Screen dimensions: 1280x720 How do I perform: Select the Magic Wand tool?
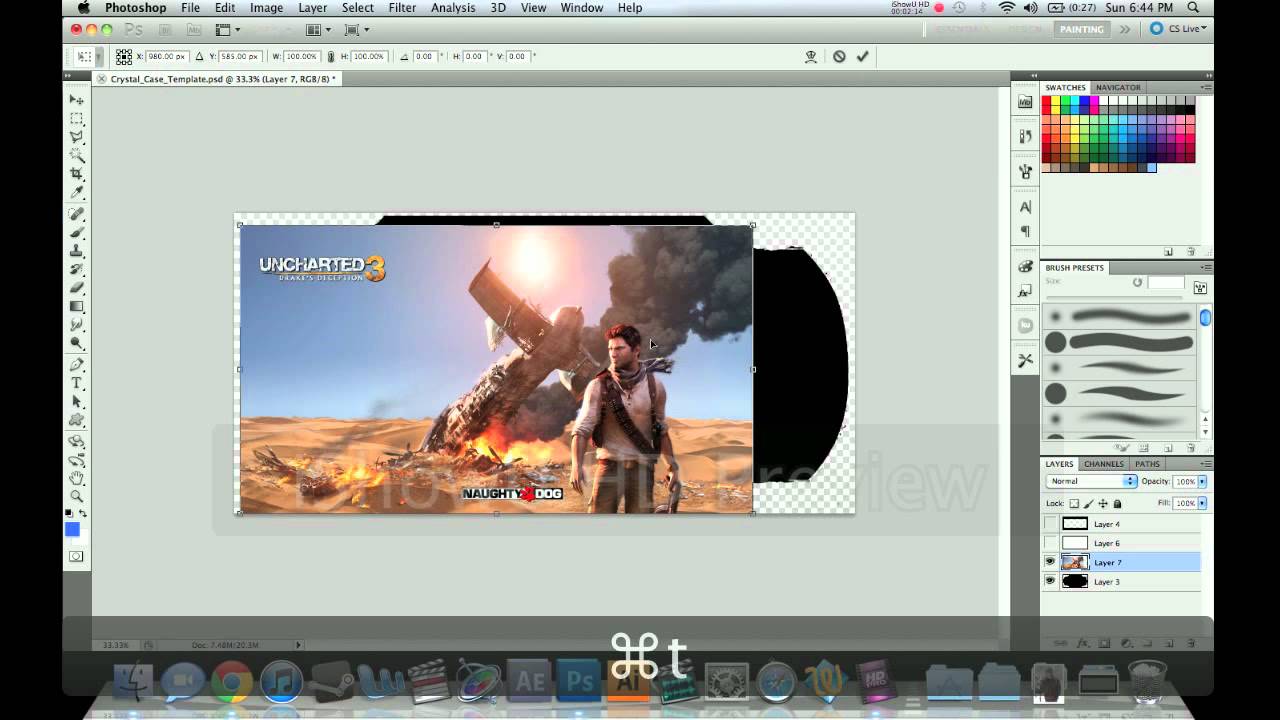pyautogui.click(x=76, y=156)
